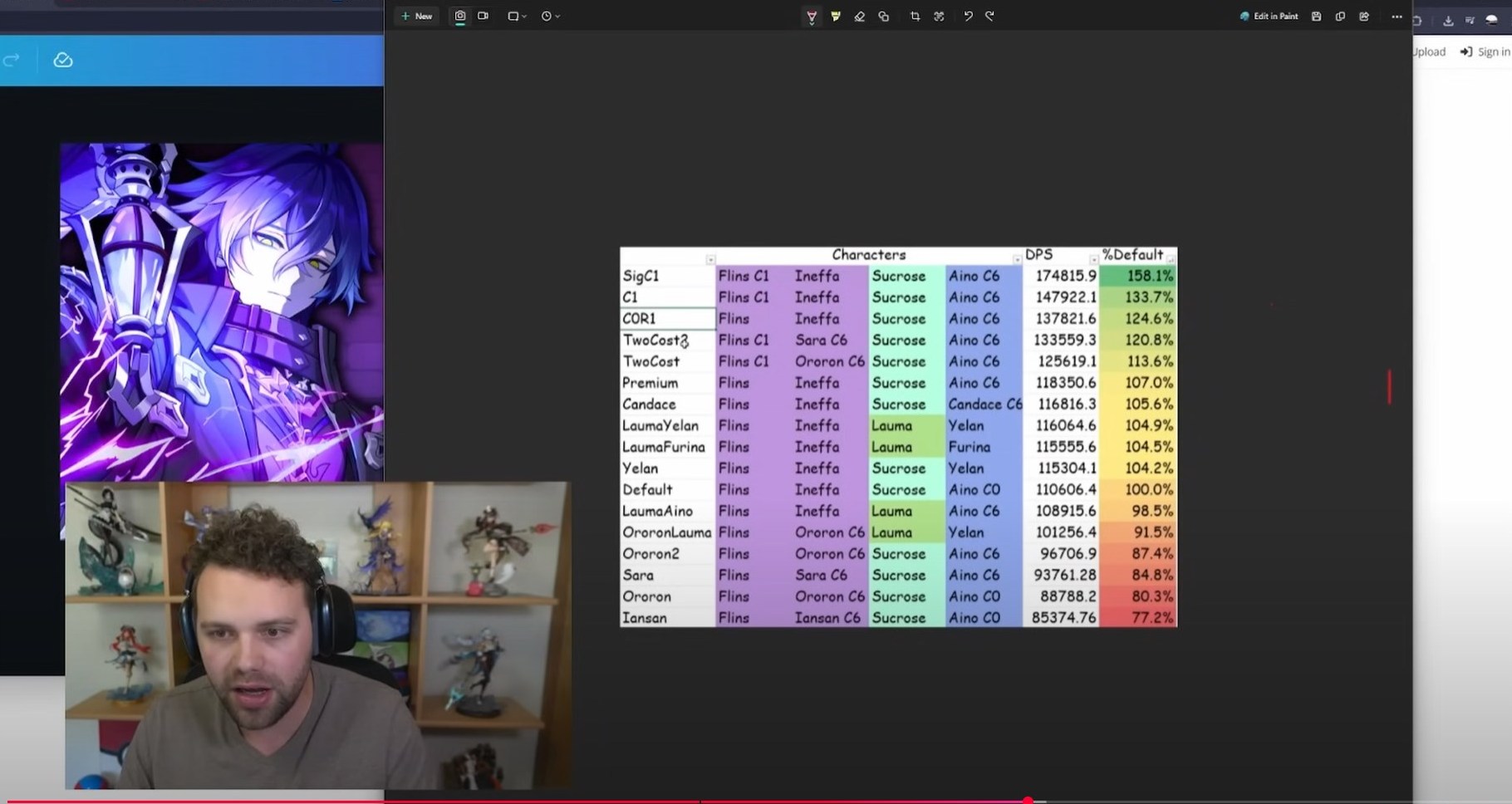Share the snip using the share icon
The height and width of the screenshot is (804, 1512).
1364,17
